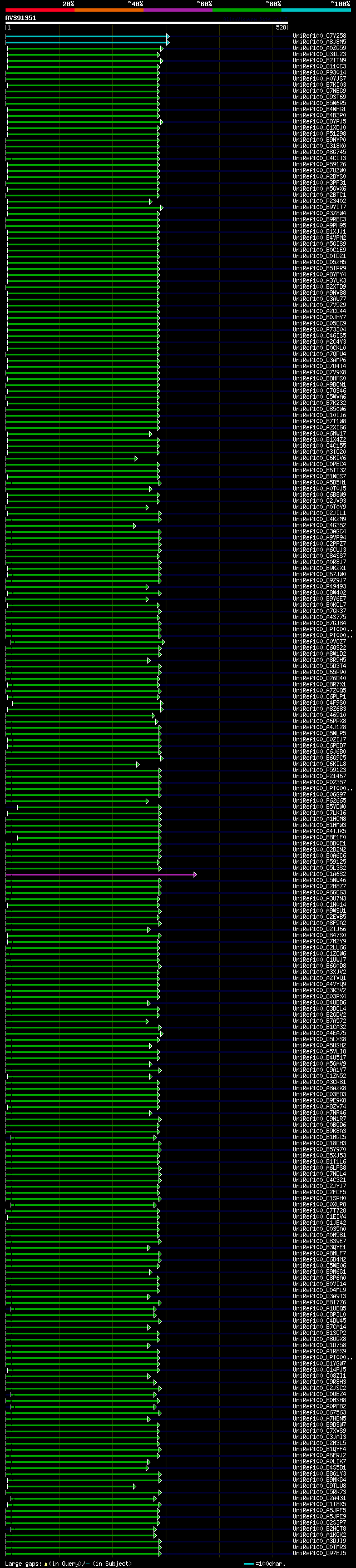The image size is (356, 1568).
Task: Select hit label UniRef100_A1R8S9
Action: click(x=319, y=1351)
